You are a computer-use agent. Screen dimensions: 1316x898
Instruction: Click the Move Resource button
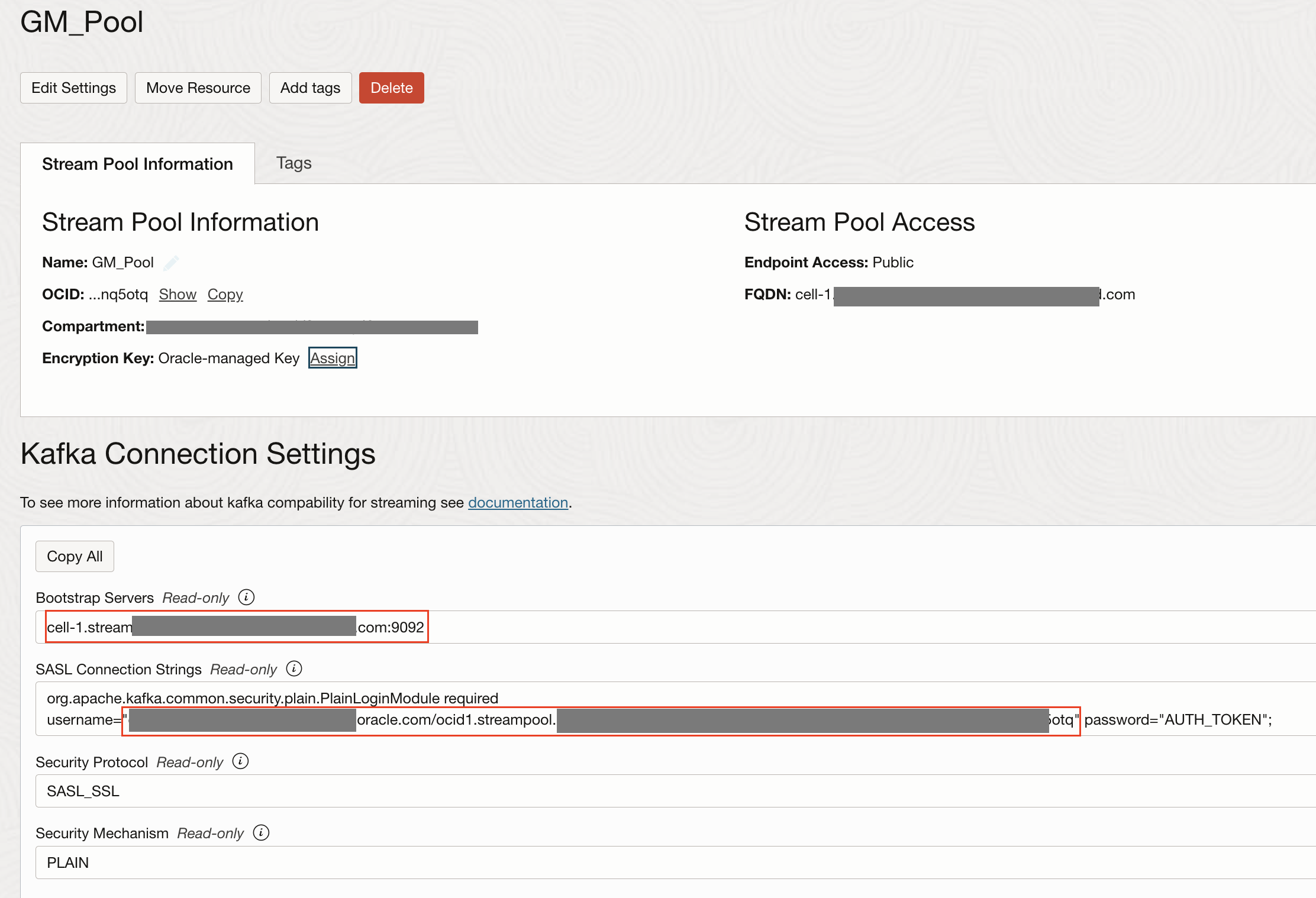pyautogui.click(x=198, y=88)
